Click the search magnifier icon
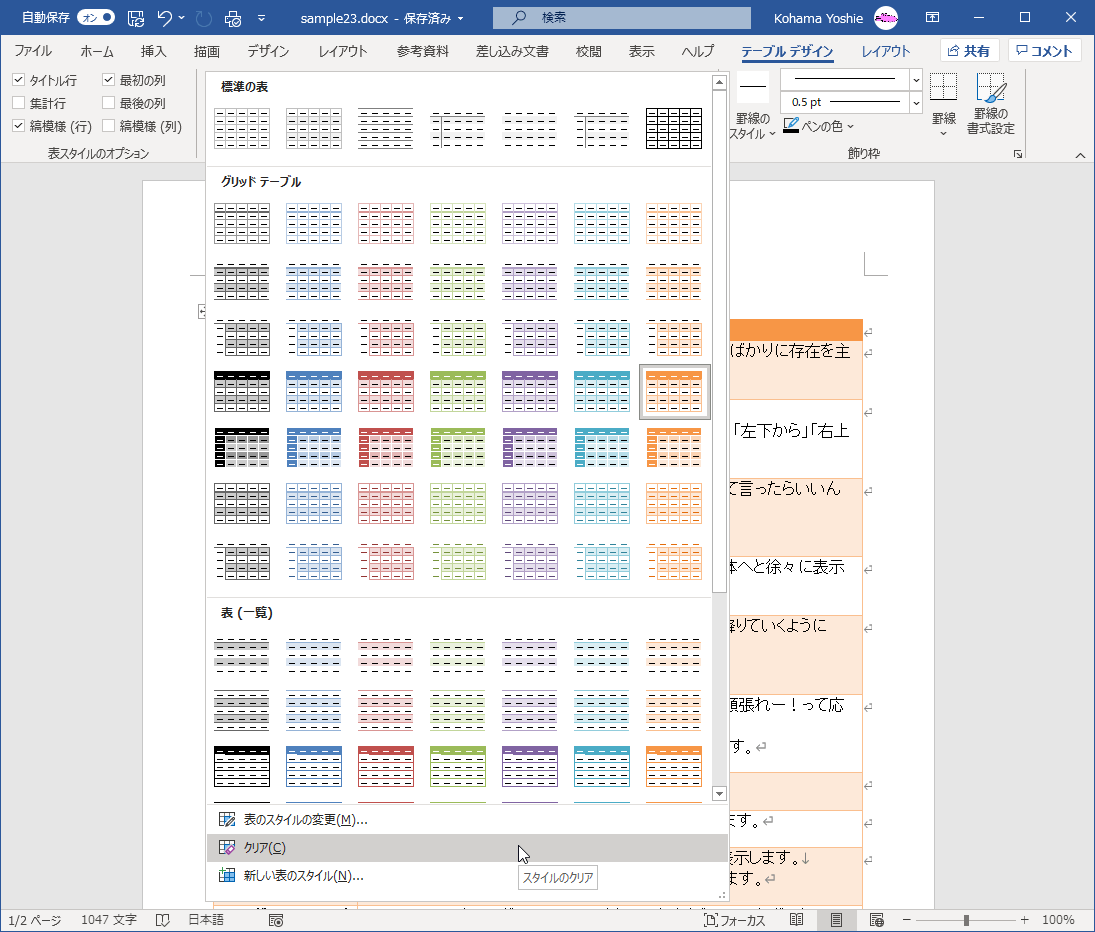This screenshot has height=932, width=1095. coord(519,17)
